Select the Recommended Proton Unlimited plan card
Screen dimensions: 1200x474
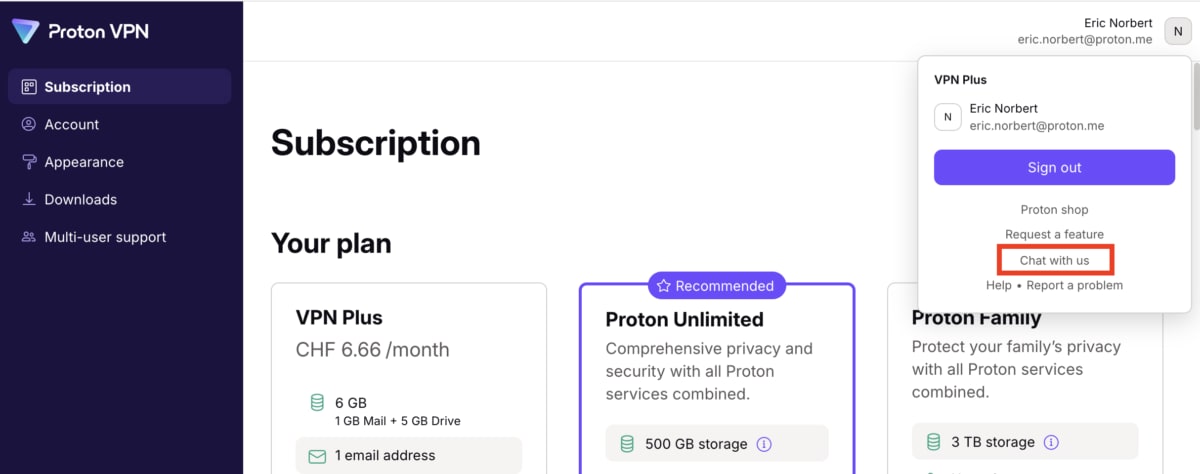(x=716, y=380)
